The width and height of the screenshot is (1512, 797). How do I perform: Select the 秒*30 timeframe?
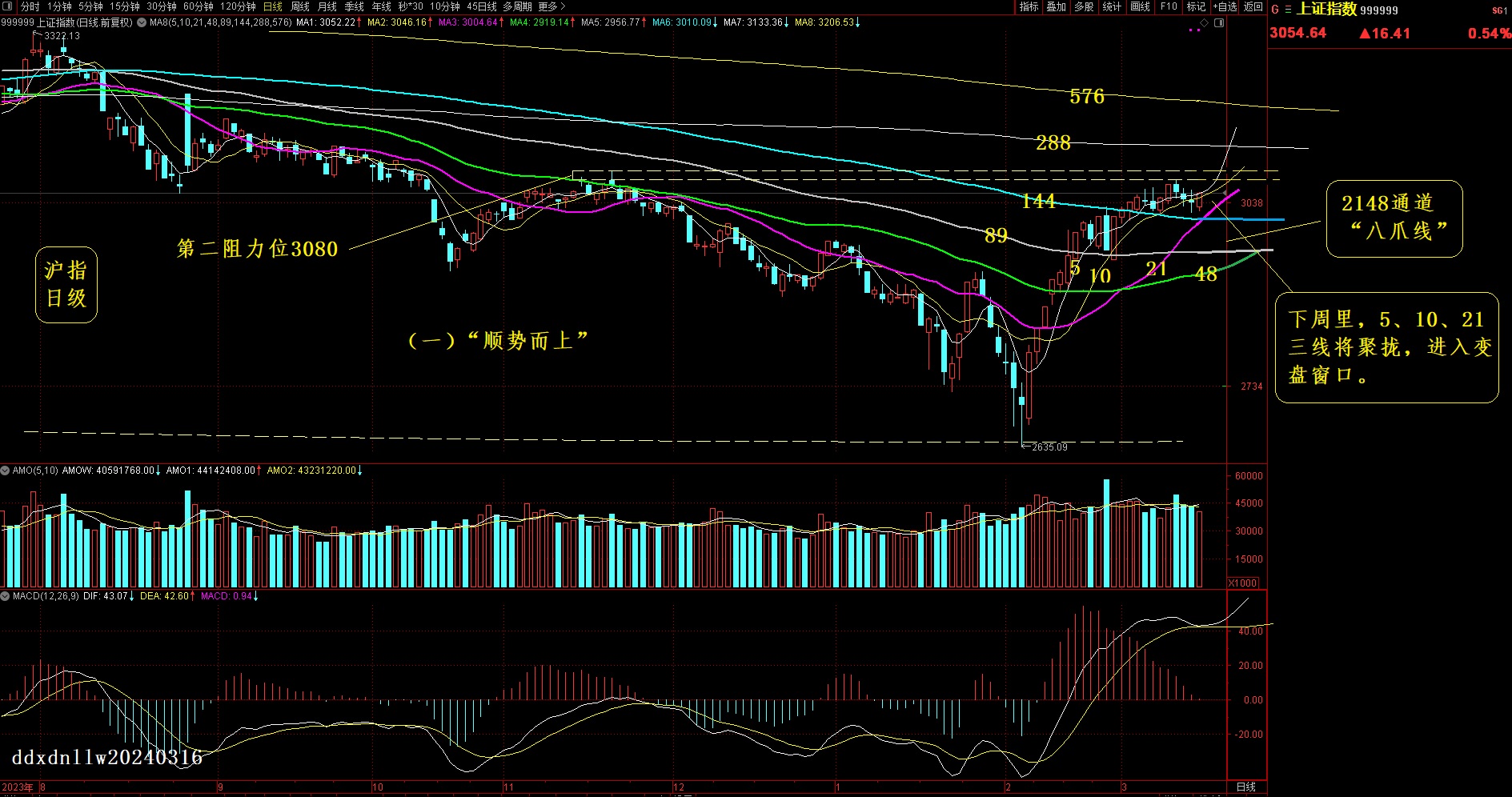coord(411,6)
